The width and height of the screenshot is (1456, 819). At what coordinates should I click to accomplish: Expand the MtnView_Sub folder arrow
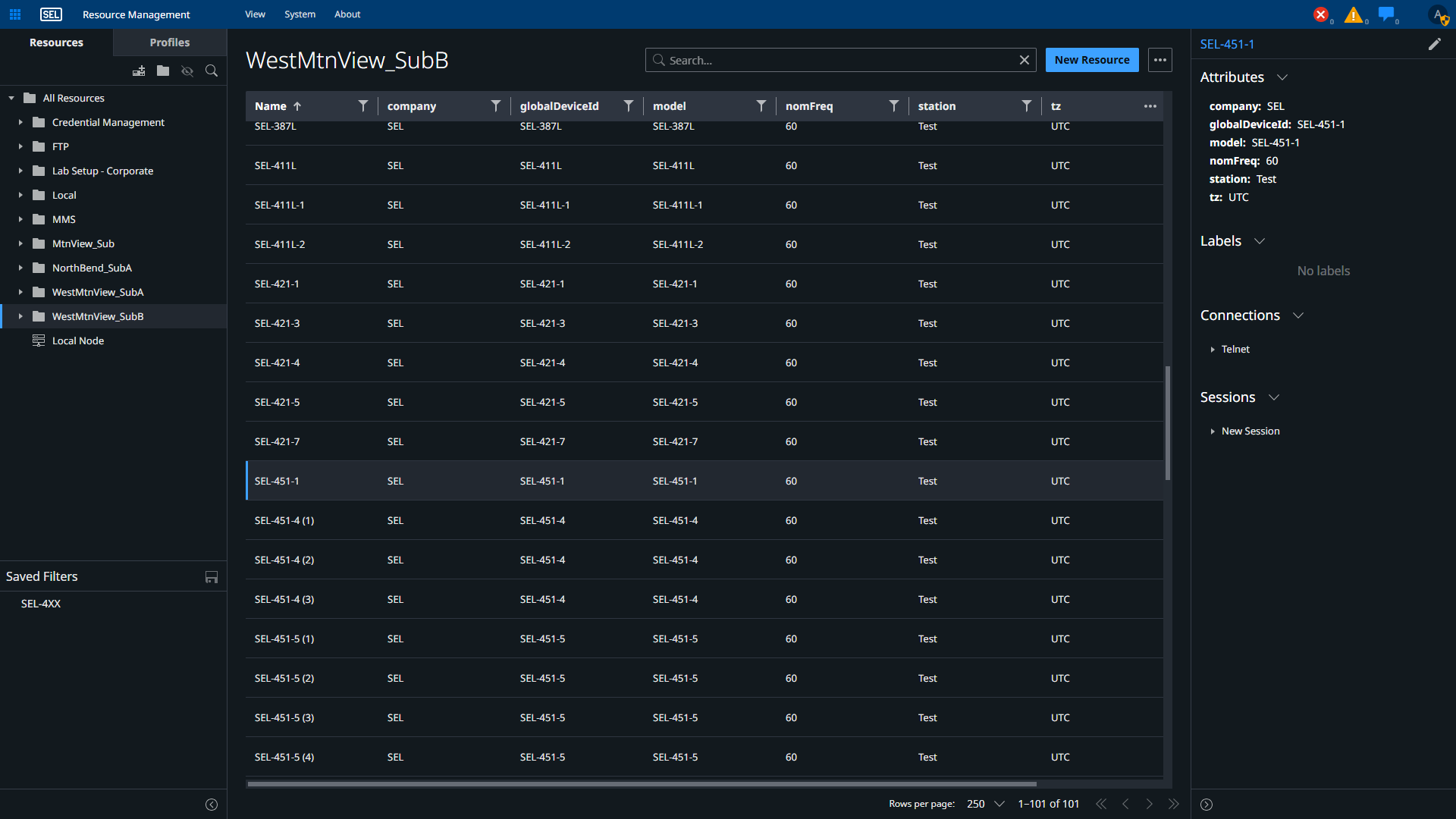[20, 243]
